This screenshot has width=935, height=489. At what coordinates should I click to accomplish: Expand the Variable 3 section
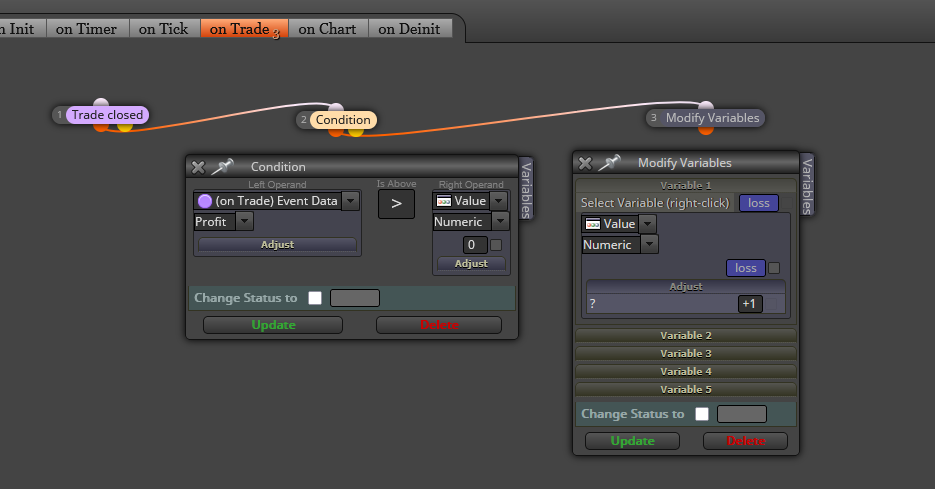(x=686, y=353)
